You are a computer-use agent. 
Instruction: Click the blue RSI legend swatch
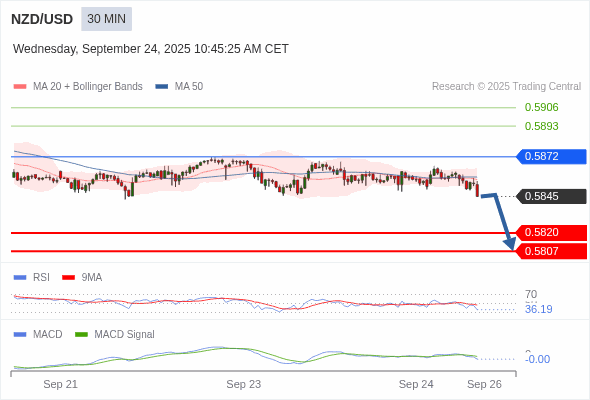20,278
